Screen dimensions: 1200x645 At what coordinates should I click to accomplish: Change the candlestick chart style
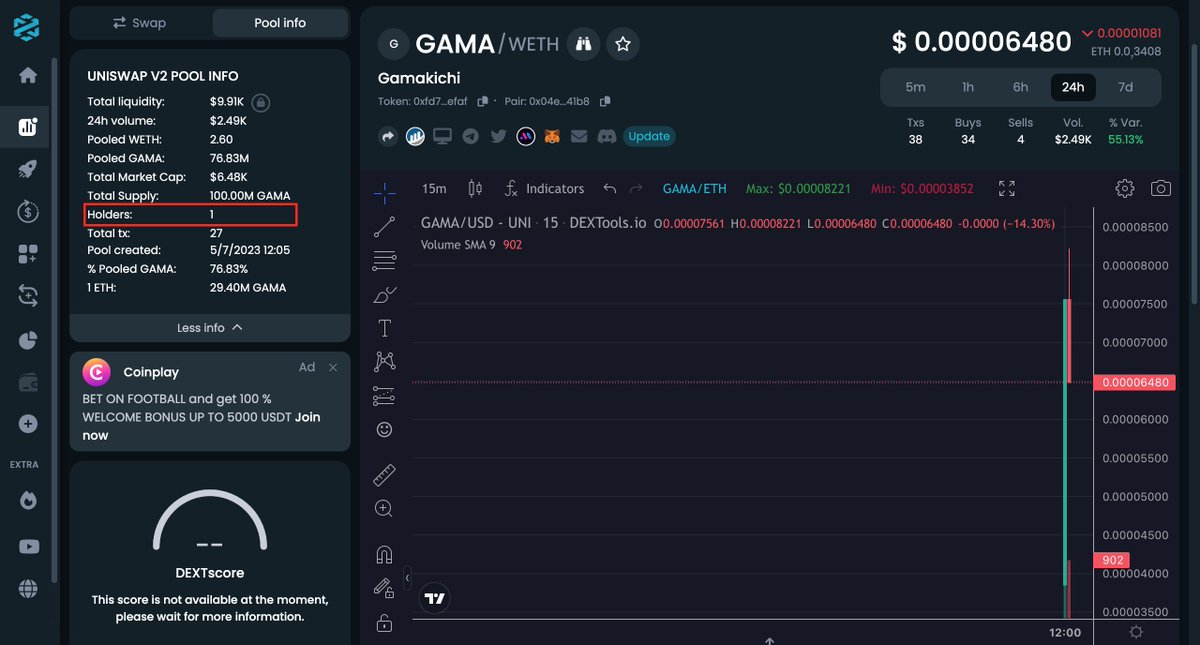pyautogui.click(x=475, y=188)
